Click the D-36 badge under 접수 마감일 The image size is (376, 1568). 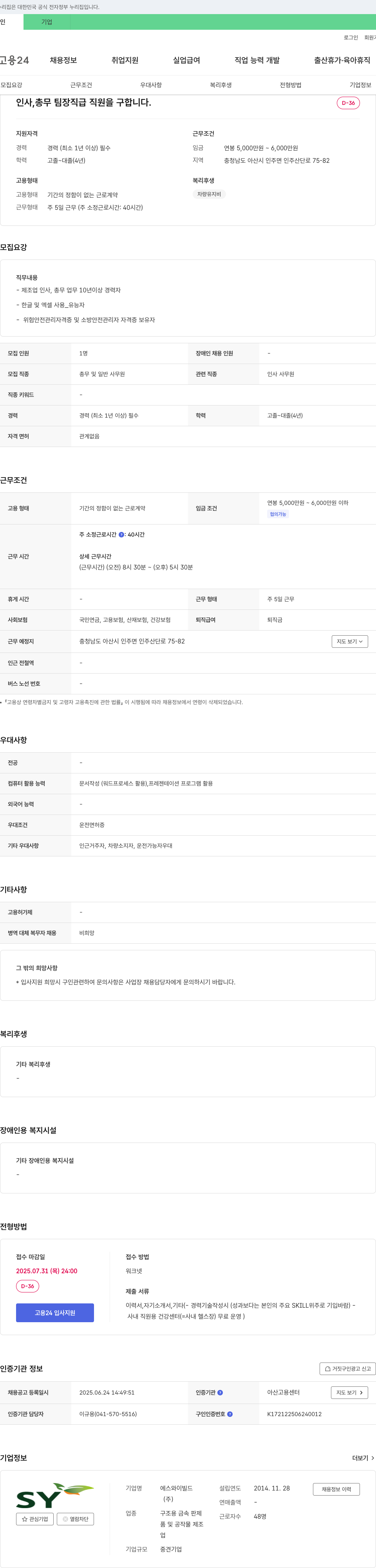[27, 1286]
